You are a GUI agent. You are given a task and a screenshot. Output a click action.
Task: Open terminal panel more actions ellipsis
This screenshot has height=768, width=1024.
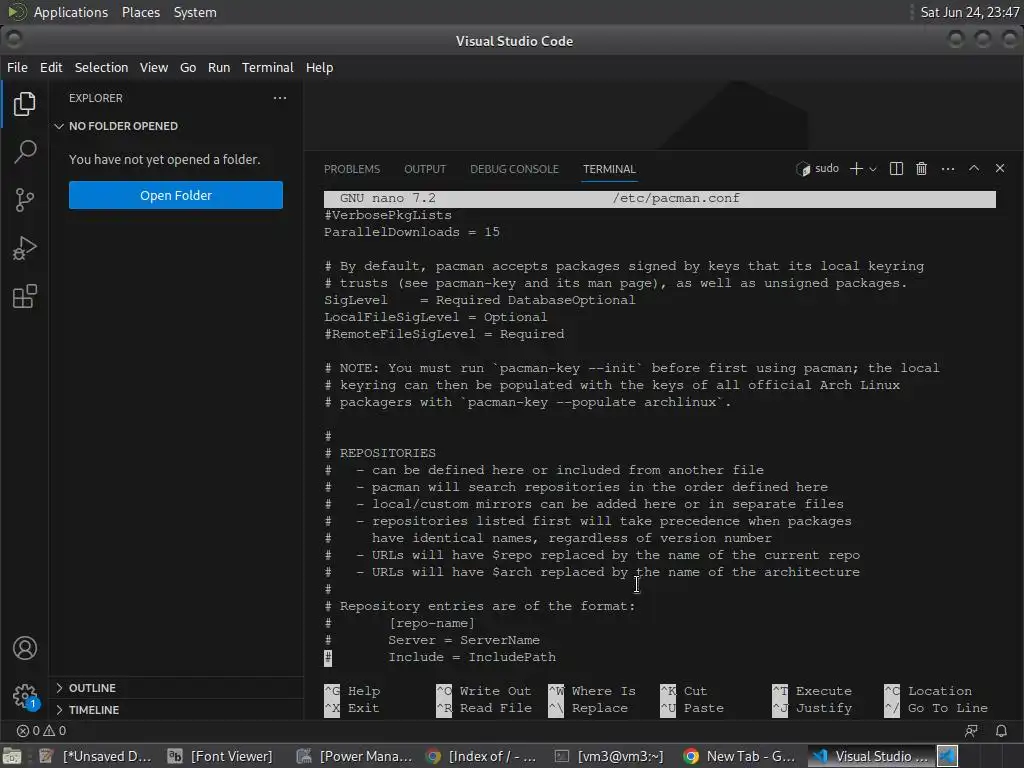point(948,168)
